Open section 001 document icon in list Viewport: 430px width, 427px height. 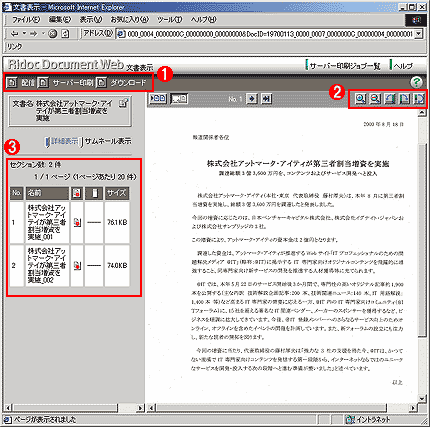[77, 222]
